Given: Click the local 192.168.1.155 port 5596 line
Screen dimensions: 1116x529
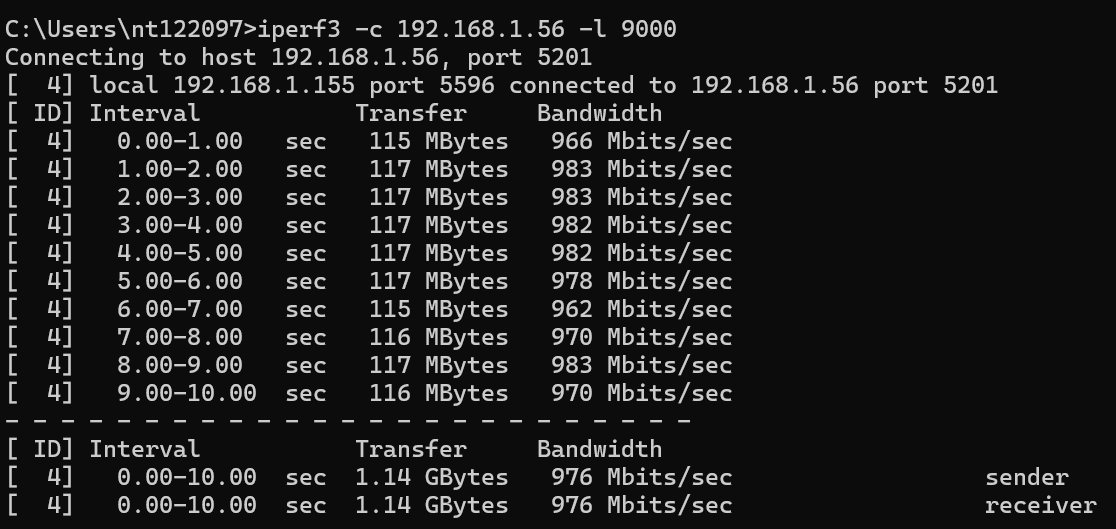Looking at the screenshot, I should click(502, 85).
